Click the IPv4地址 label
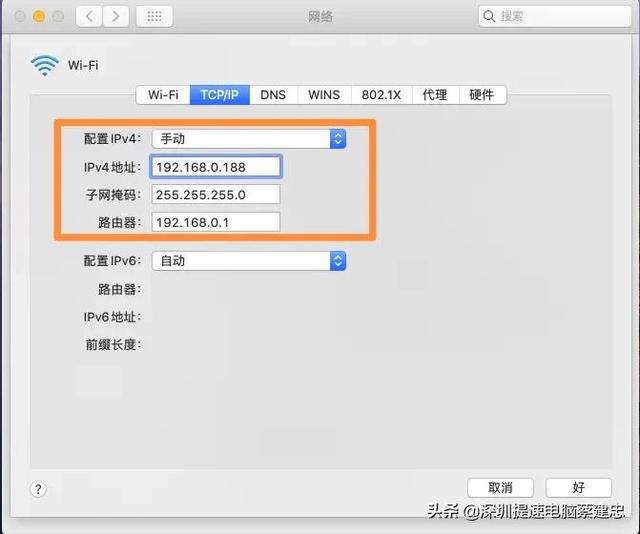640x534 pixels. tap(112, 167)
